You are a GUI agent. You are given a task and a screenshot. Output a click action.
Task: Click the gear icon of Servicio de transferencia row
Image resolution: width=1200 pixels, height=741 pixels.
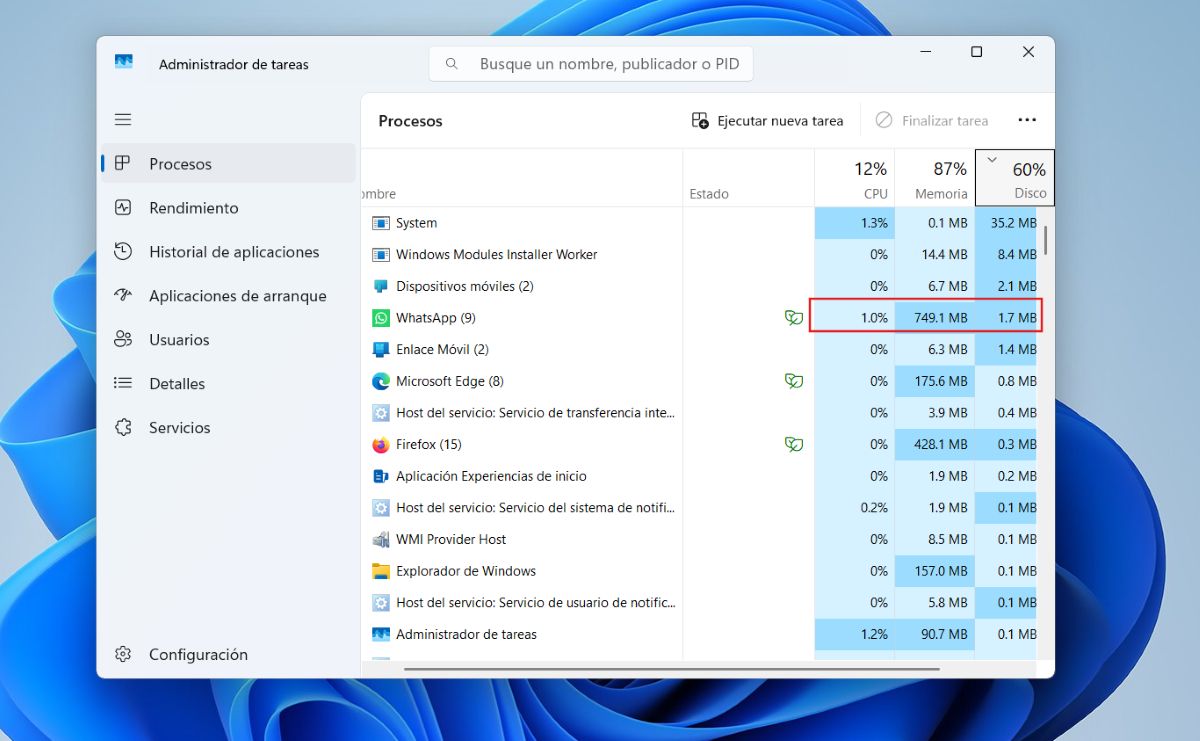(x=381, y=412)
